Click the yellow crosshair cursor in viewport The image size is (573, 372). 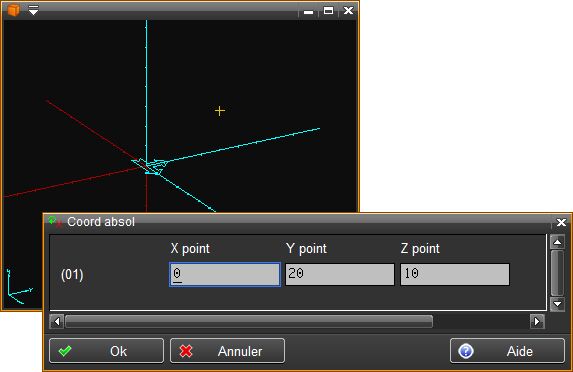(220, 111)
